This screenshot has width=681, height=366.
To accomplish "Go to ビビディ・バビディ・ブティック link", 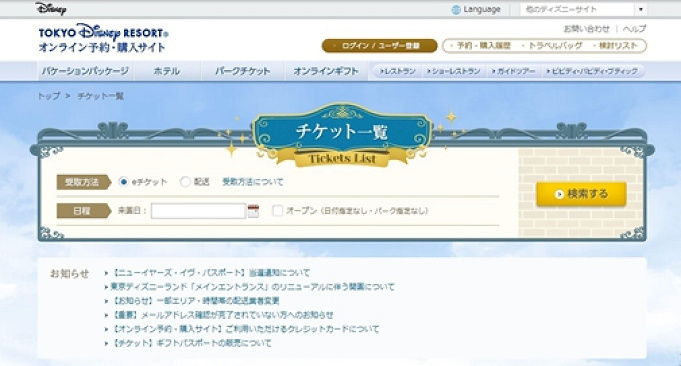I will (x=592, y=71).
